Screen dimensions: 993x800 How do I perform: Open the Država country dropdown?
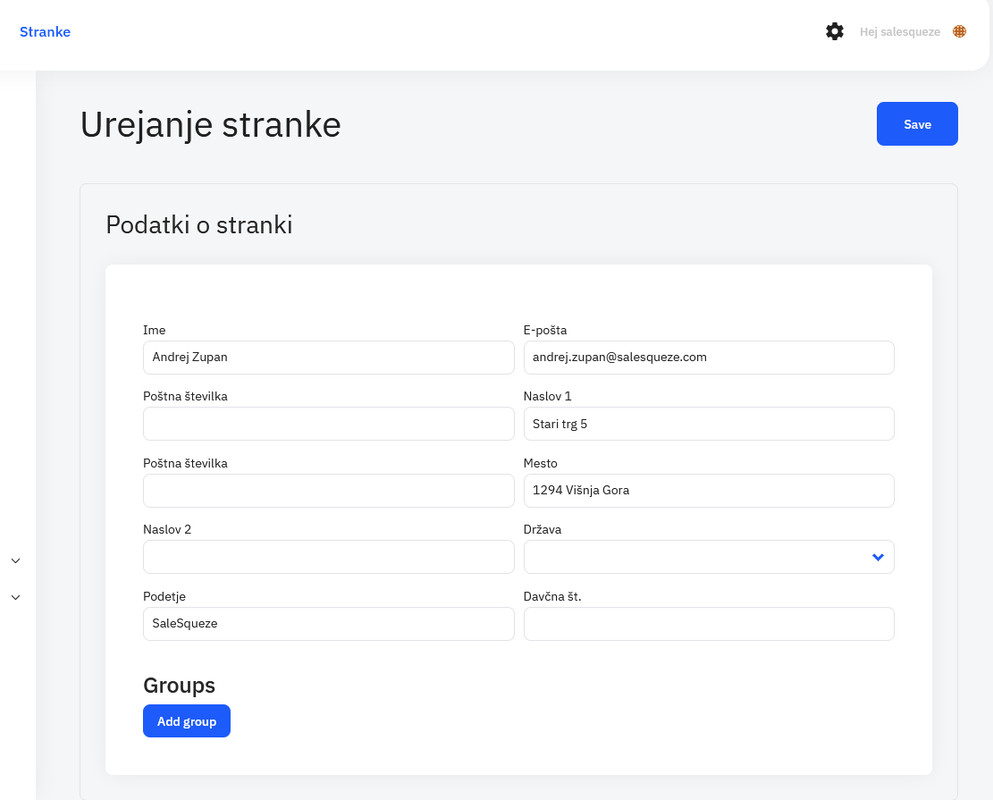click(x=709, y=557)
